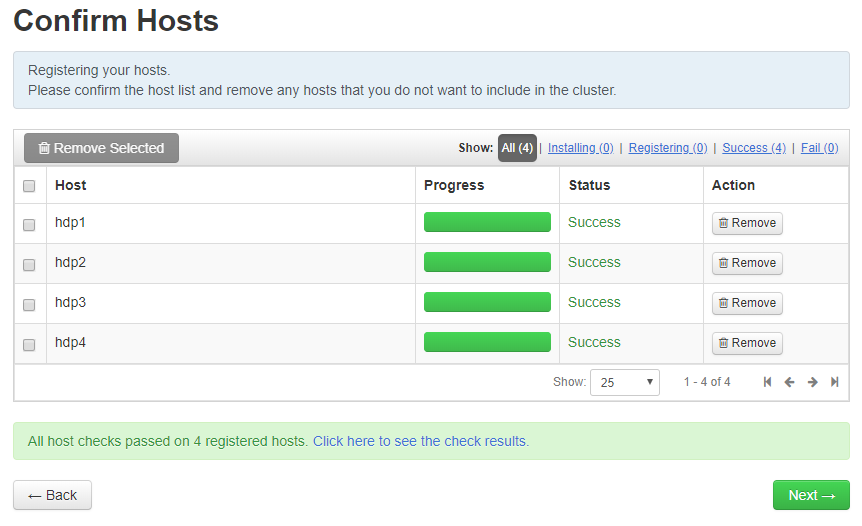Show All (4) hosts filter
Viewport: 862px width, 526px height.
(x=517, y=148)
